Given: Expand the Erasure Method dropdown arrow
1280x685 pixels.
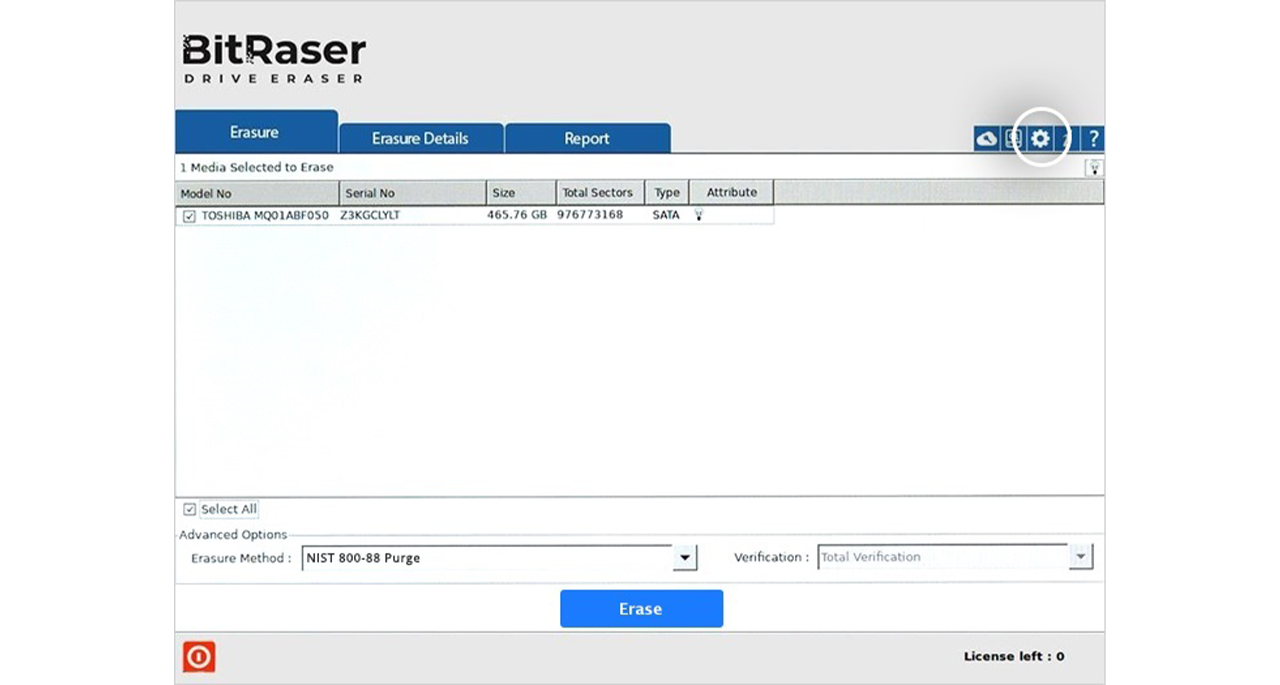Looking at the screenshot, I should (684, 558).
